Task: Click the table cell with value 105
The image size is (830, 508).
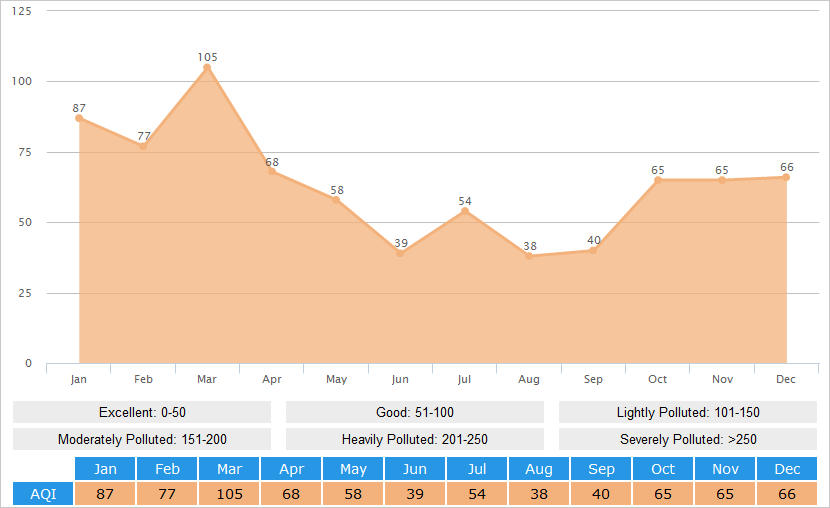Action: point(229,494)
